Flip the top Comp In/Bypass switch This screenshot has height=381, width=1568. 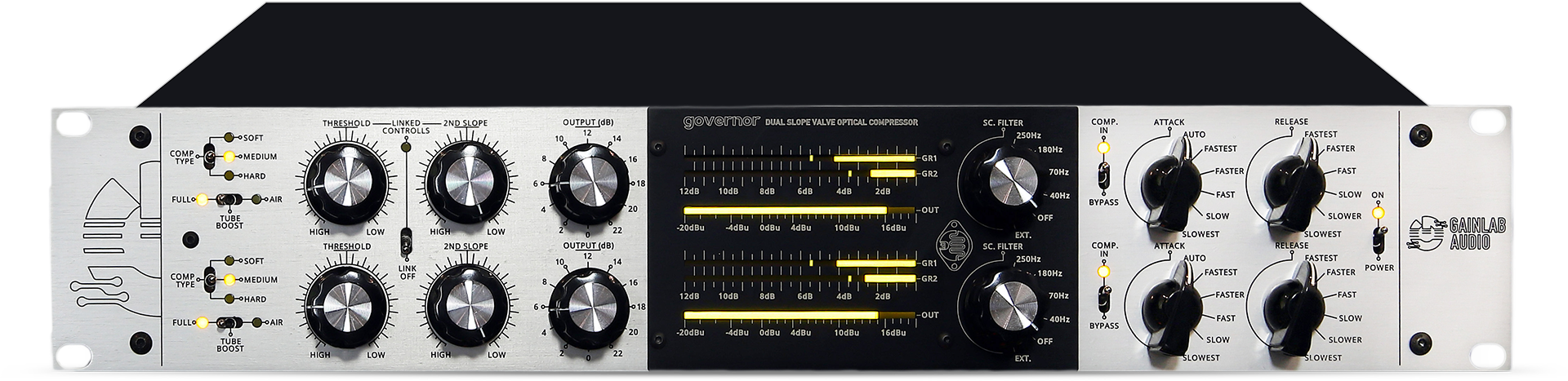(x=1104, y=174)
